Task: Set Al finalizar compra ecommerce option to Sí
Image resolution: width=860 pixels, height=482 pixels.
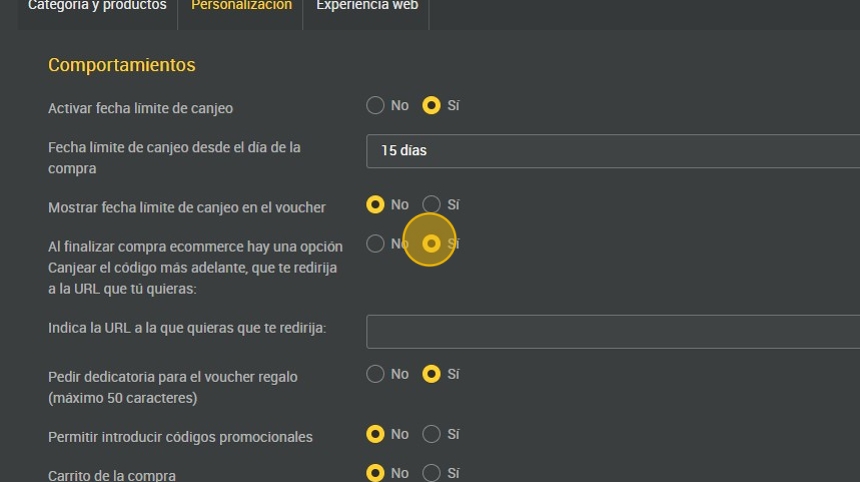Action: pyautogui.click(x=432, y=243)
